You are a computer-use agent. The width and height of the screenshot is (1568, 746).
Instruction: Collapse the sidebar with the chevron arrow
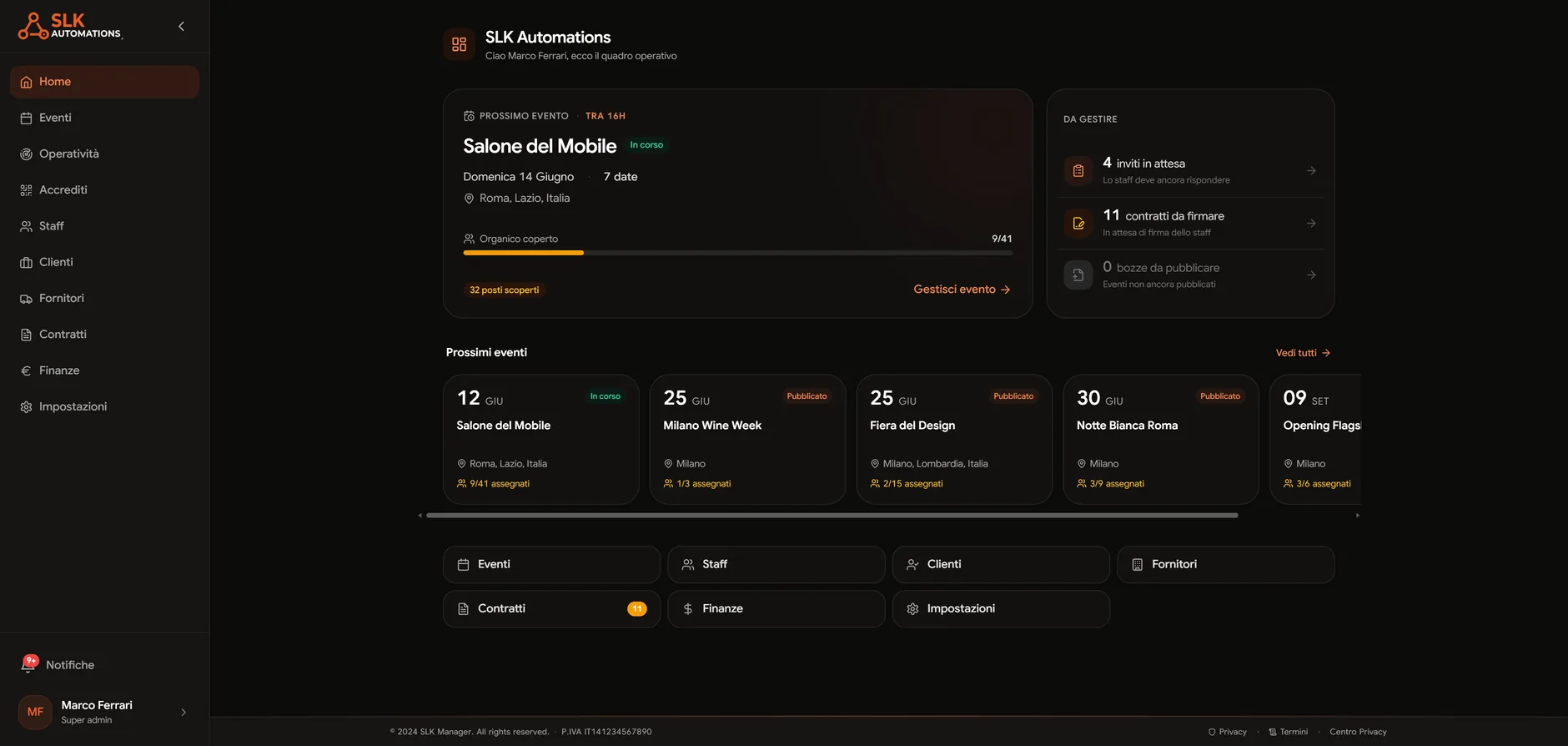[181, 27]
